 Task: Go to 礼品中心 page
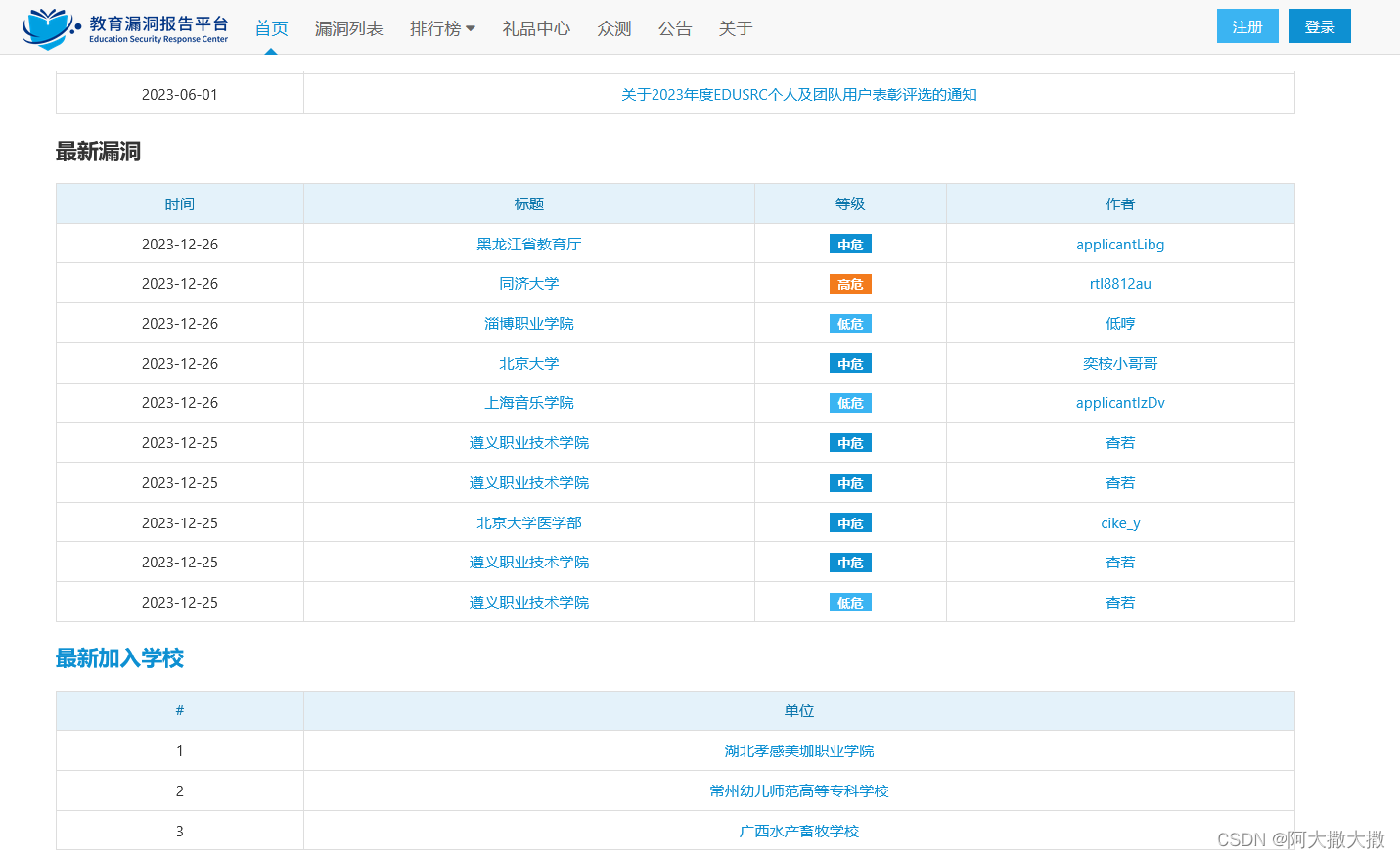click(x=536, y=28)
